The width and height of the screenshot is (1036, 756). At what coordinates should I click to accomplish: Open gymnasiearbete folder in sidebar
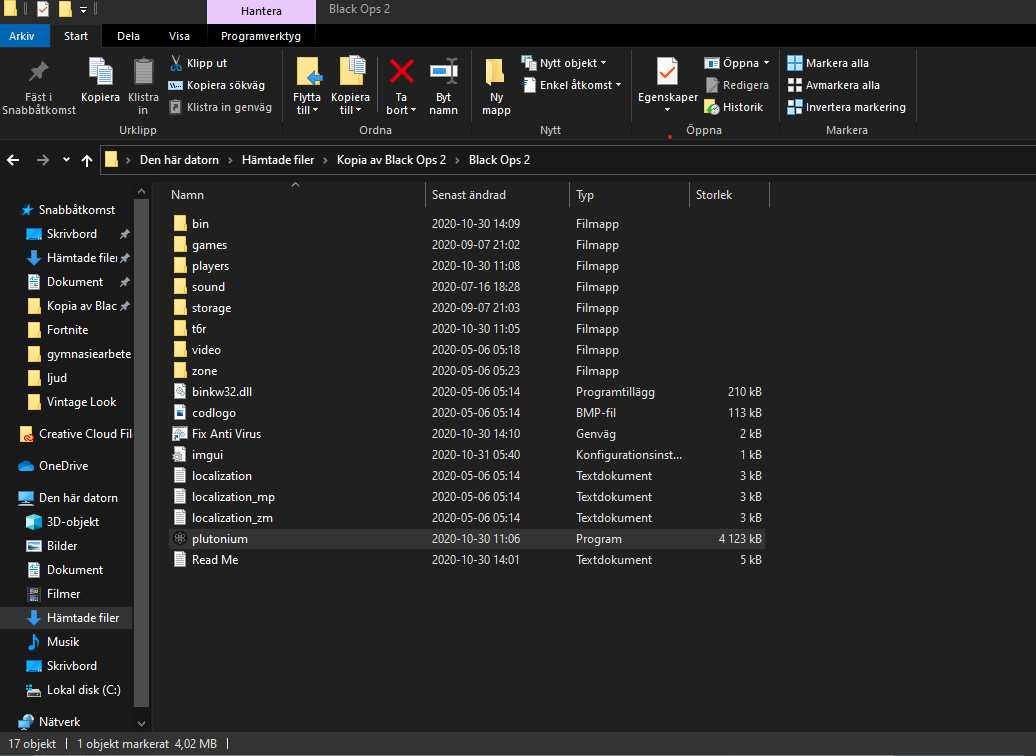(79, 354)
